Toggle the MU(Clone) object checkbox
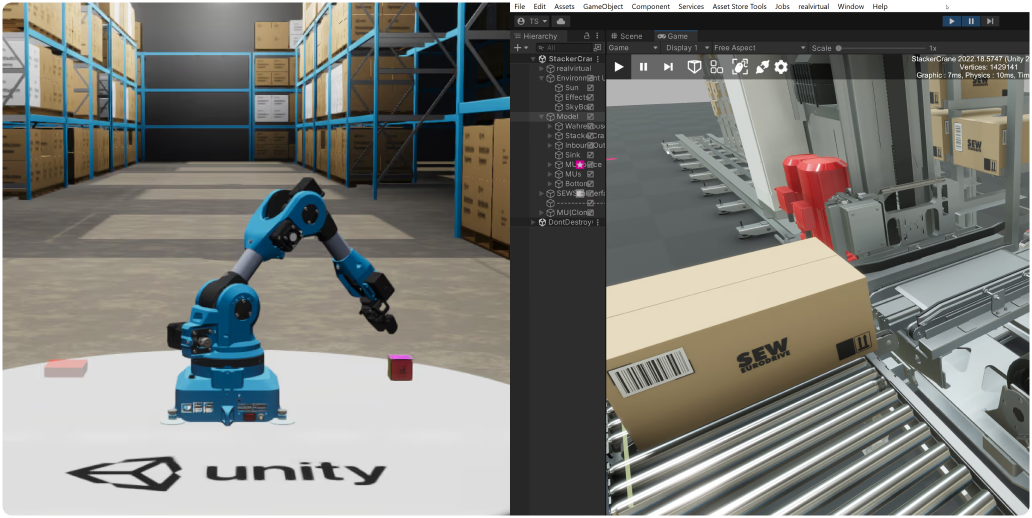The width and height of the screenshot is (1032, 518). coord(590,213)
